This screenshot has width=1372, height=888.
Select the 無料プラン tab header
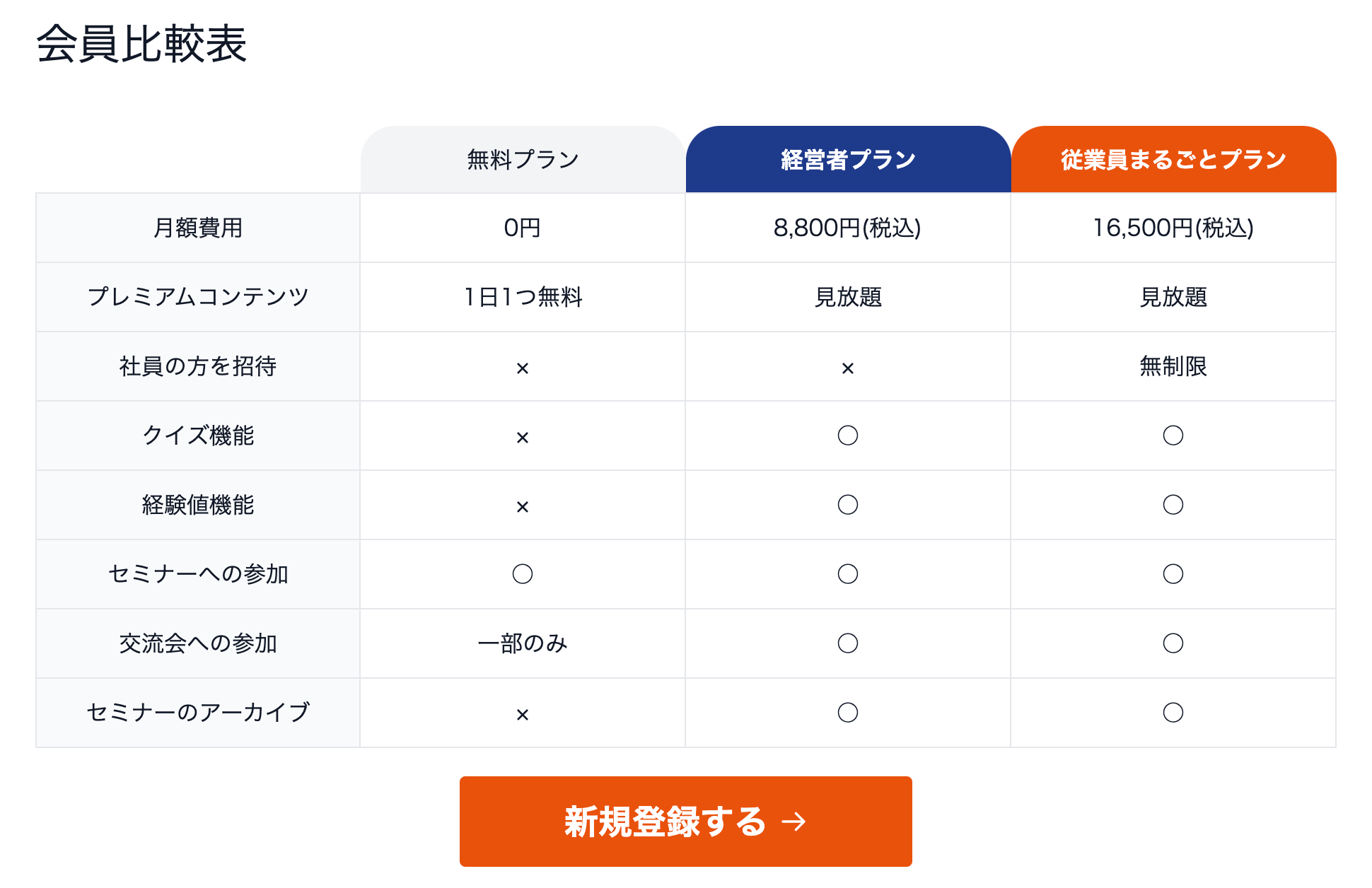tap(523, 160)
